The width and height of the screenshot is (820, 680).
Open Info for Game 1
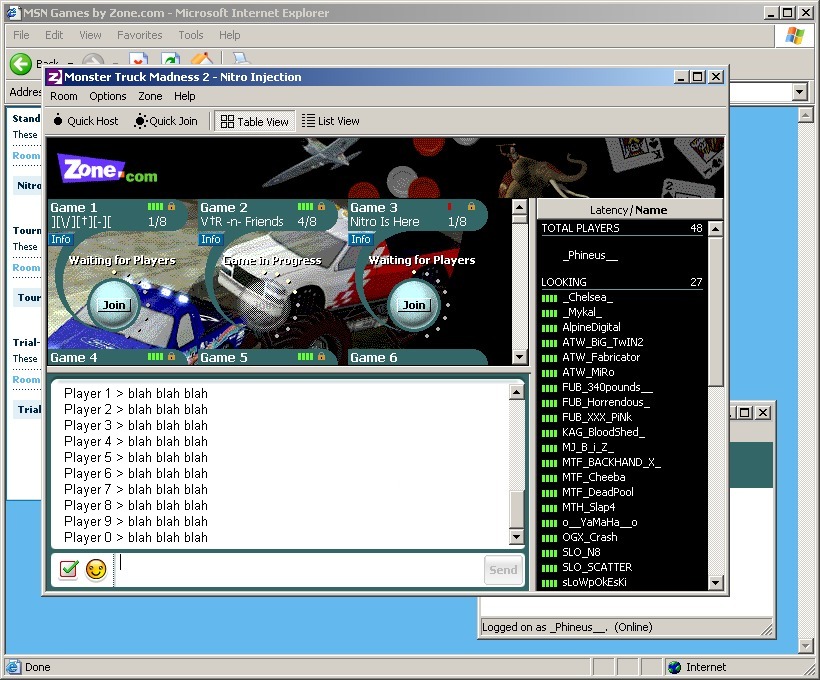(61, 240)
